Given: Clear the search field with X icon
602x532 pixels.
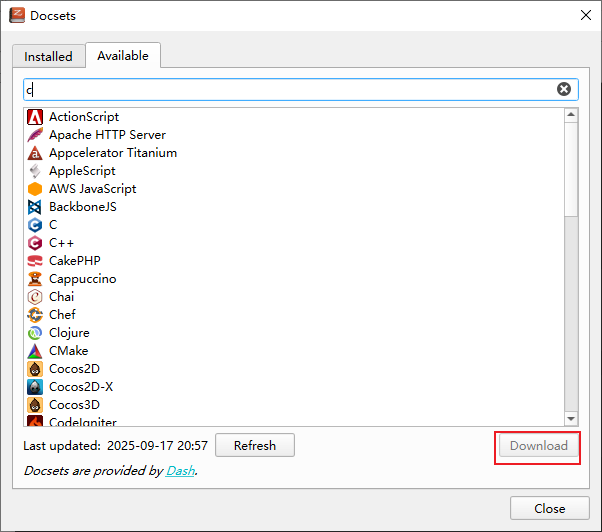Looking at the screenshot, I should click(564, 89).
